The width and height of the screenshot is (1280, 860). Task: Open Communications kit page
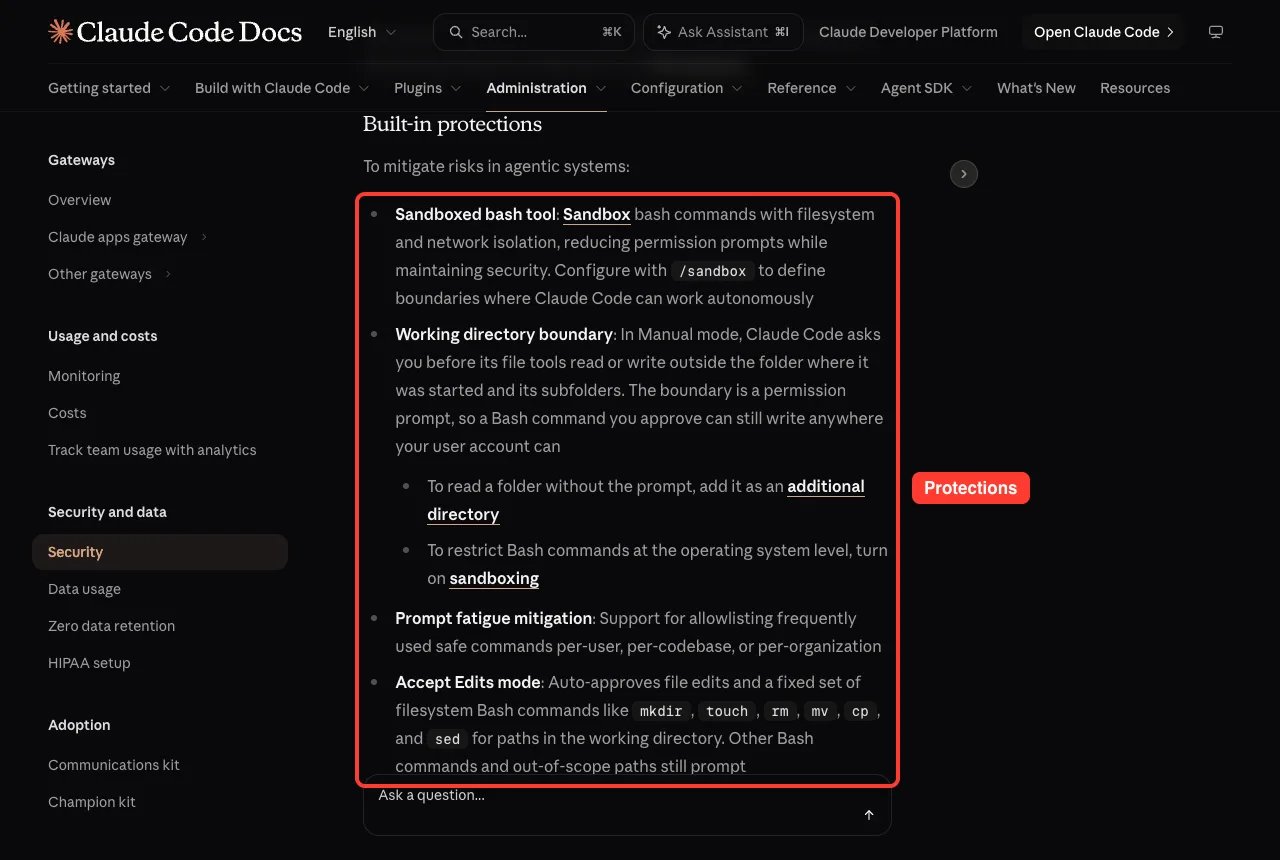pyautogui.click(x=114, y=765)
